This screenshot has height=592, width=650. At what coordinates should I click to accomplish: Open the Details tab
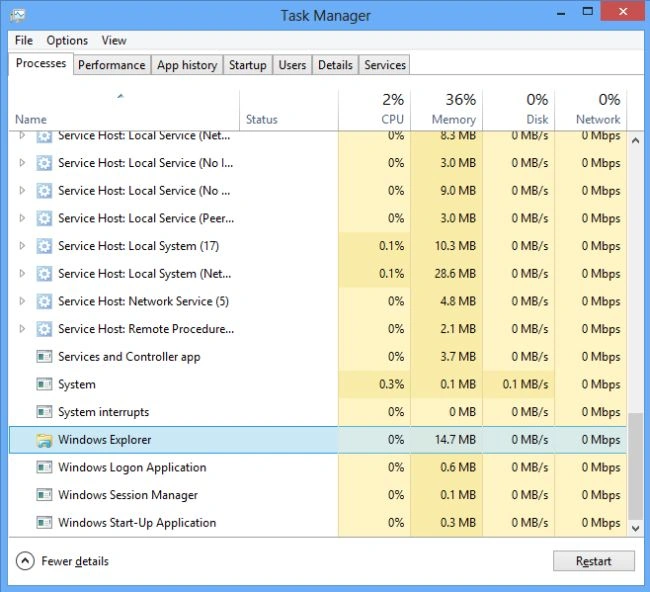coord(335,65)
